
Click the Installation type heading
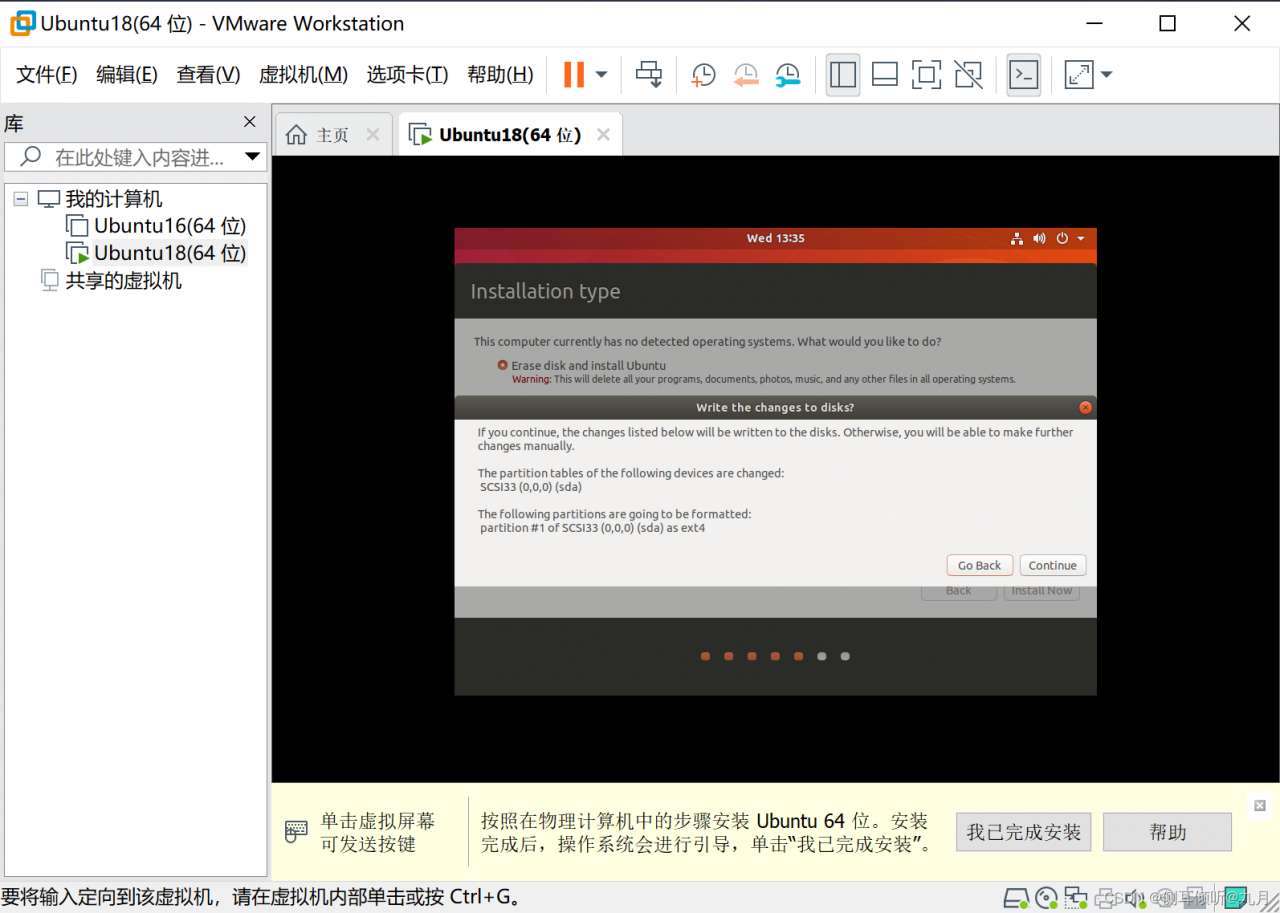545,291
